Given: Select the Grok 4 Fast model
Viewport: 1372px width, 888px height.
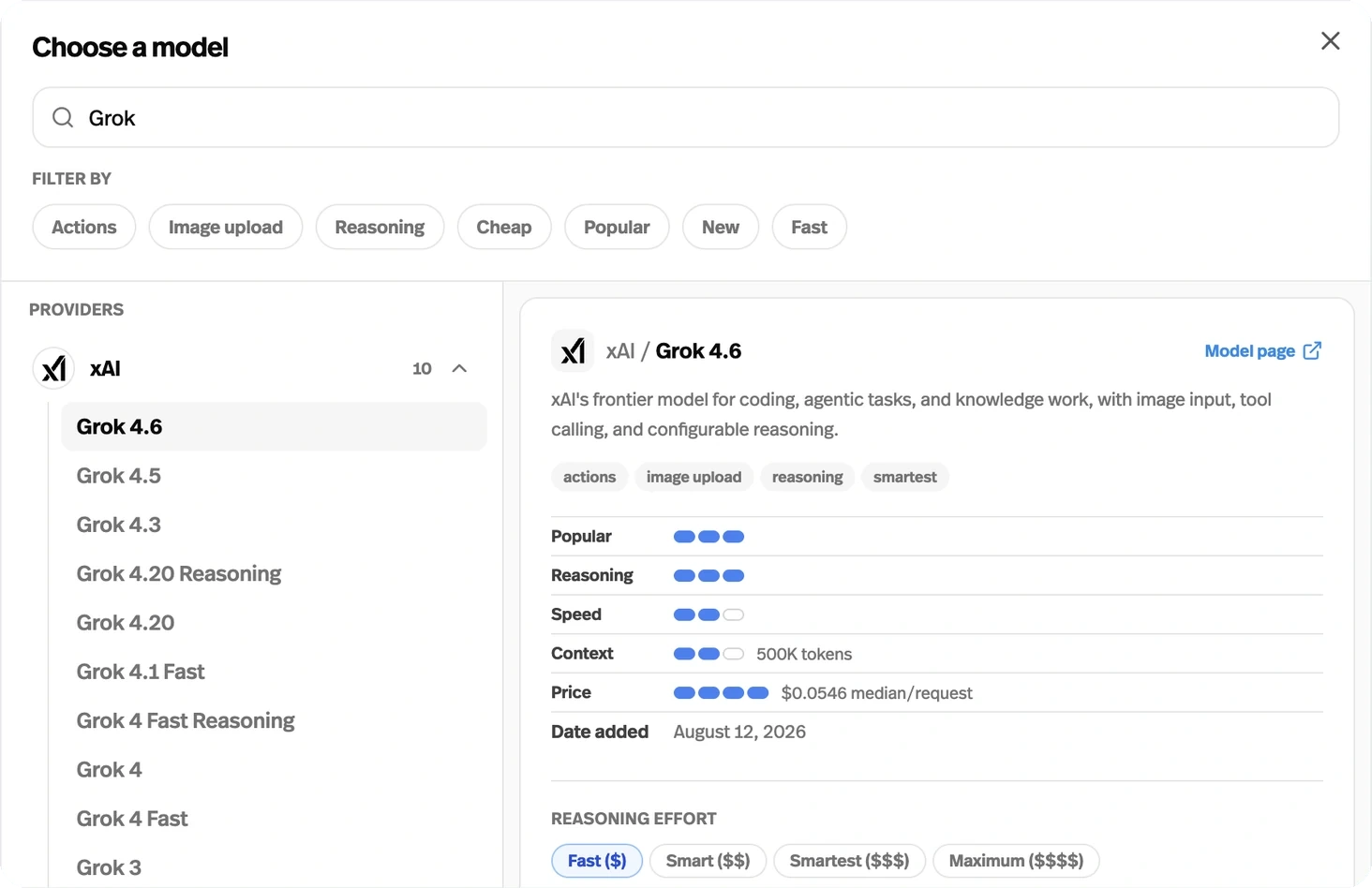Looking at the screenshot, I should [275, 819].
